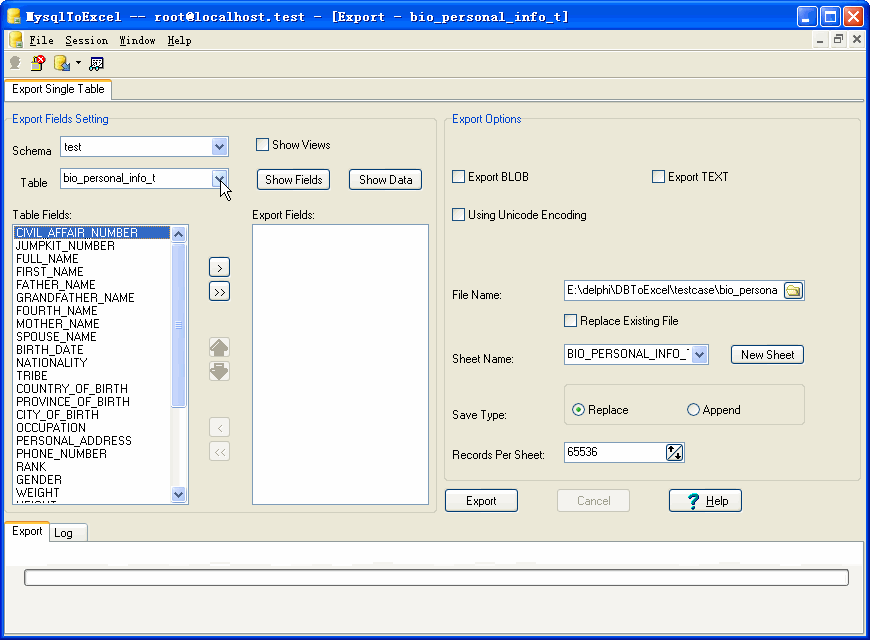Click the disconnect session icon with red X
This screenshot has height=640, width=870.
point(38,64)
